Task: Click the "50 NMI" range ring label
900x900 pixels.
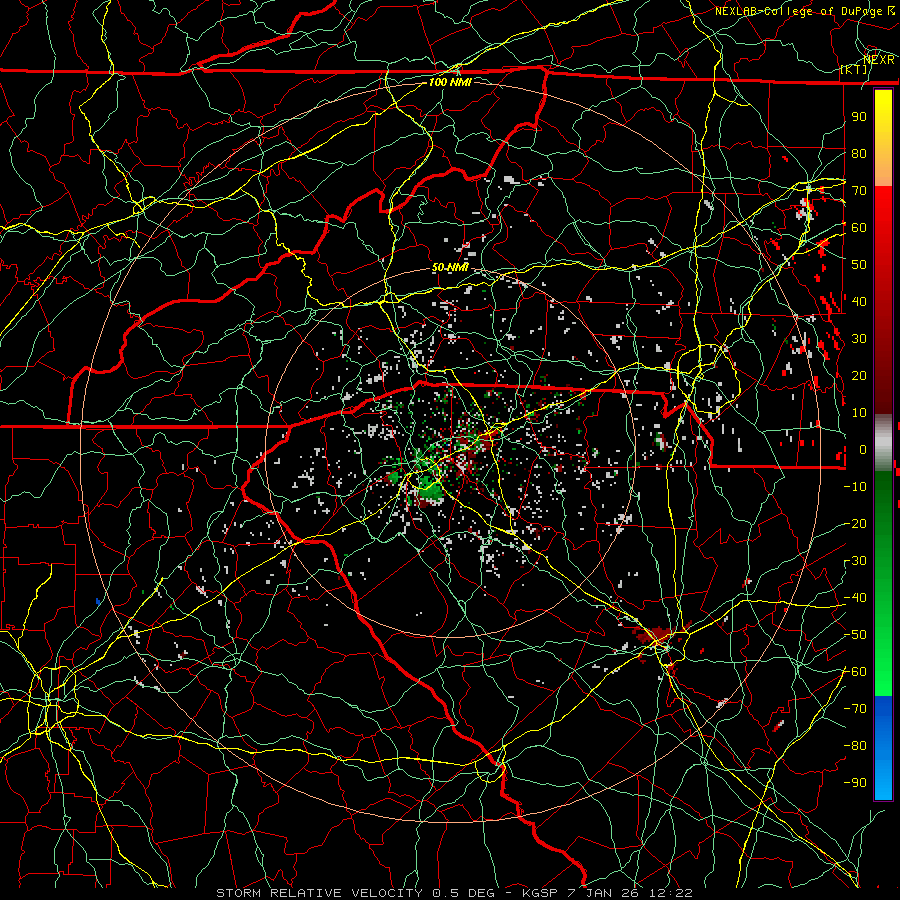Action: [x=450, y=267]
